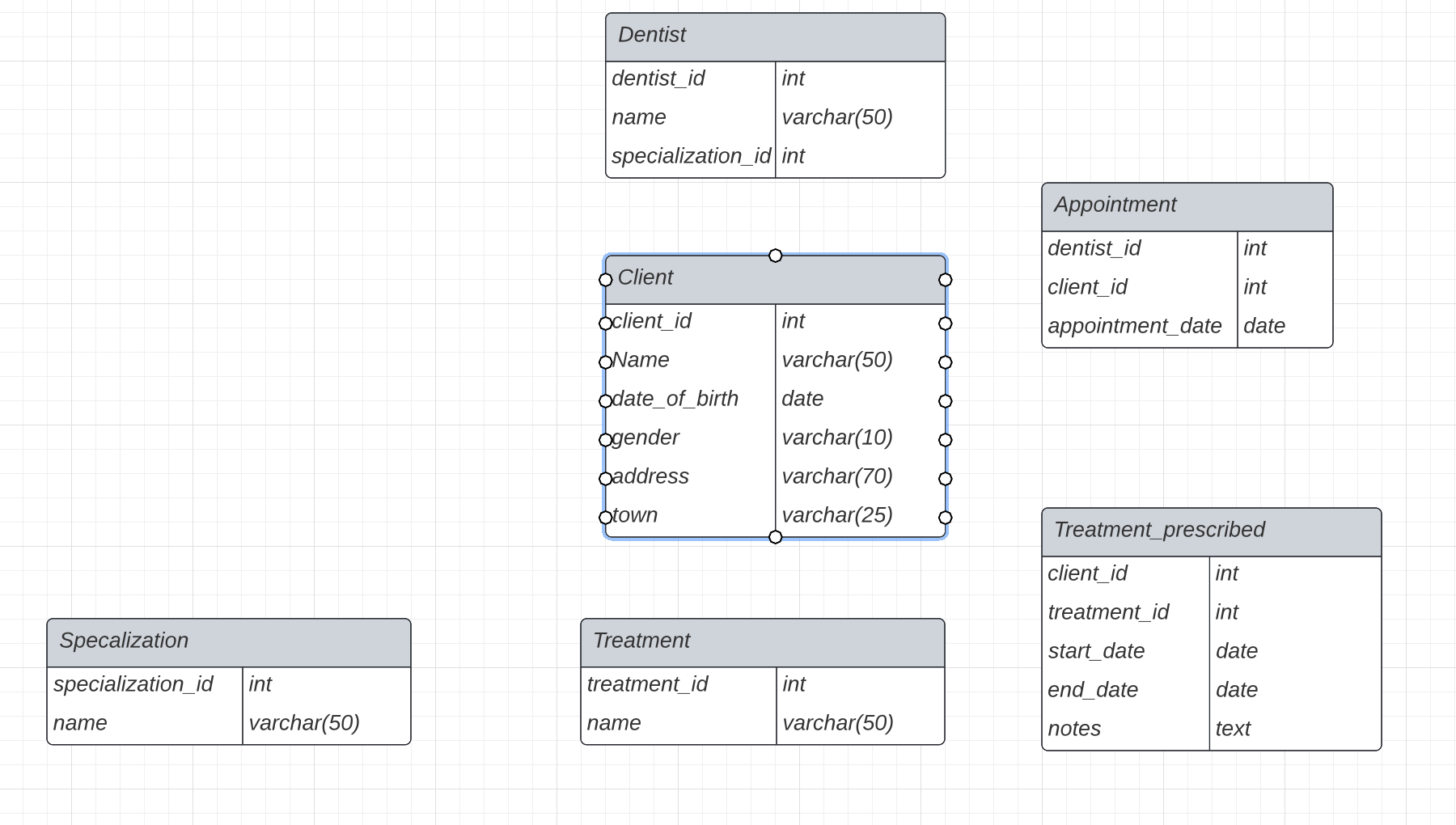Select the Treatment table header

[x=761, y=641]
